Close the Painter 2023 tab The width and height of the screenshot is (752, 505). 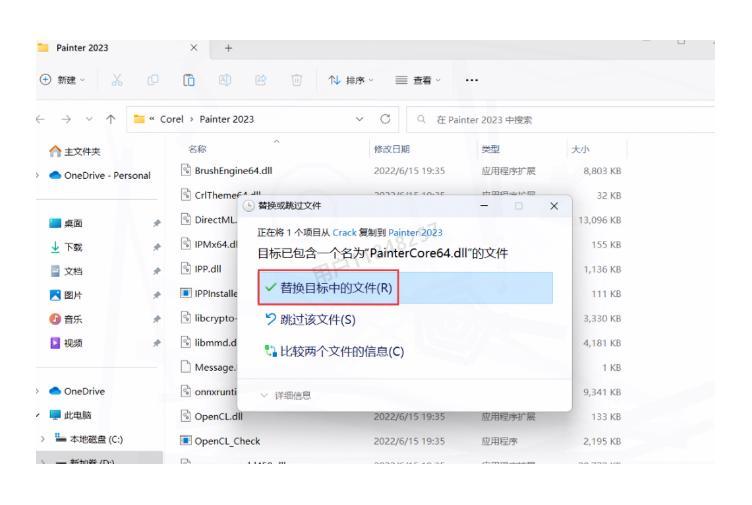[194, 48]
